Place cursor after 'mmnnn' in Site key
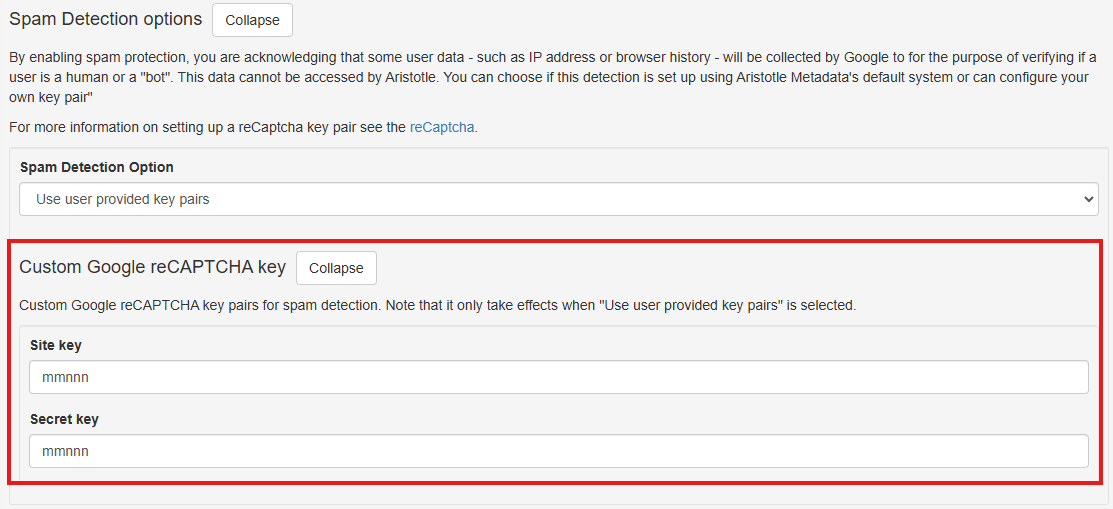 coord(91,377)
